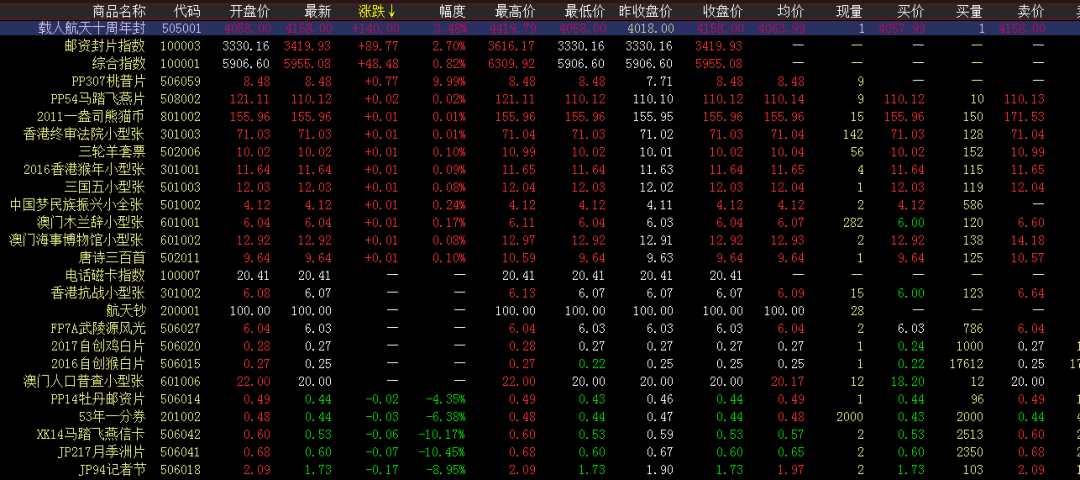The image size is (1080, 480).
Task: Click code 100003 cell
Action: coord(180,46)
